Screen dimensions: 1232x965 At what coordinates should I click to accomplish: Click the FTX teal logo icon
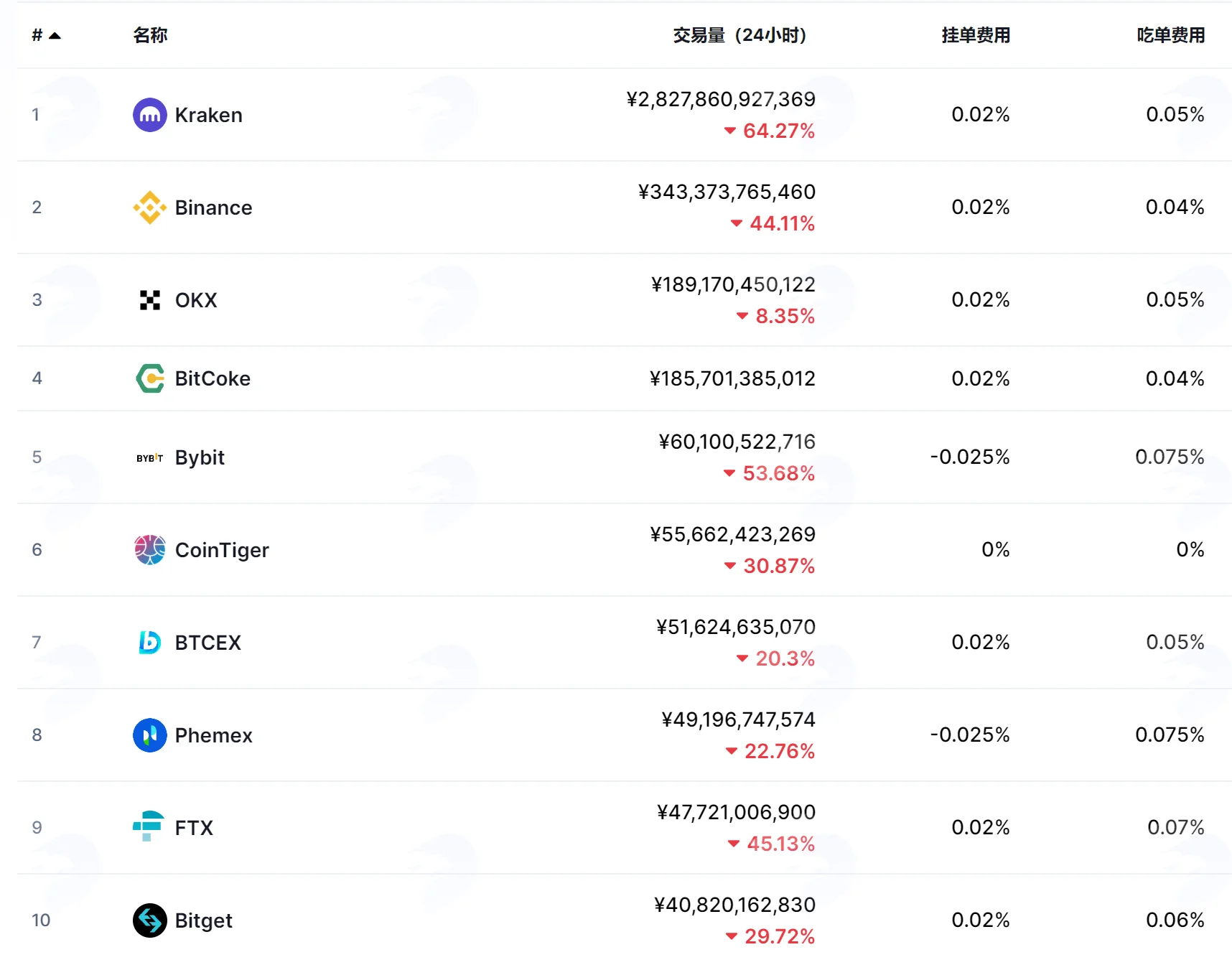pyautogui.click(x=149, y=826)
